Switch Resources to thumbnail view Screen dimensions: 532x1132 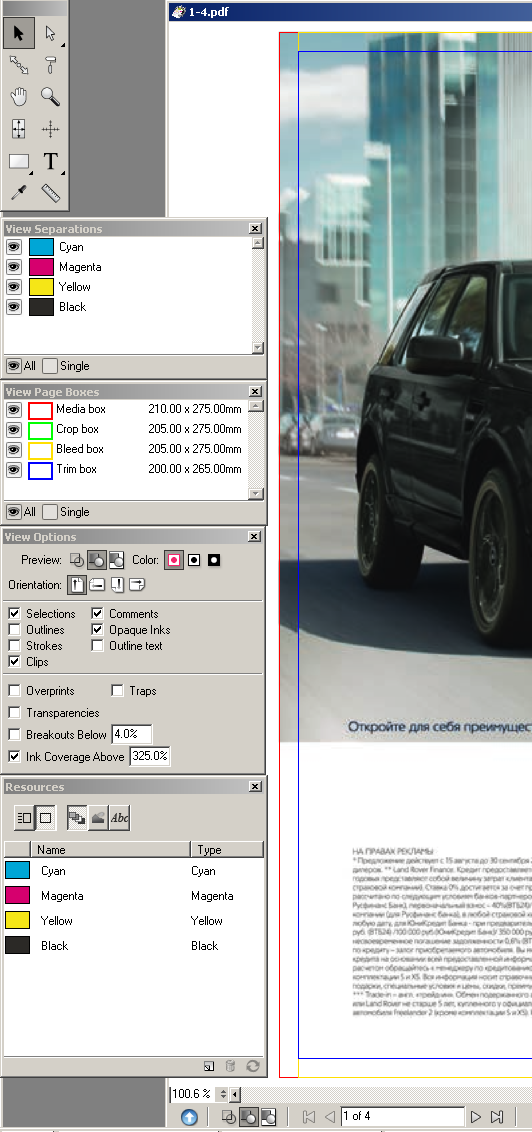pyautogui.click(x=45, y=818)
